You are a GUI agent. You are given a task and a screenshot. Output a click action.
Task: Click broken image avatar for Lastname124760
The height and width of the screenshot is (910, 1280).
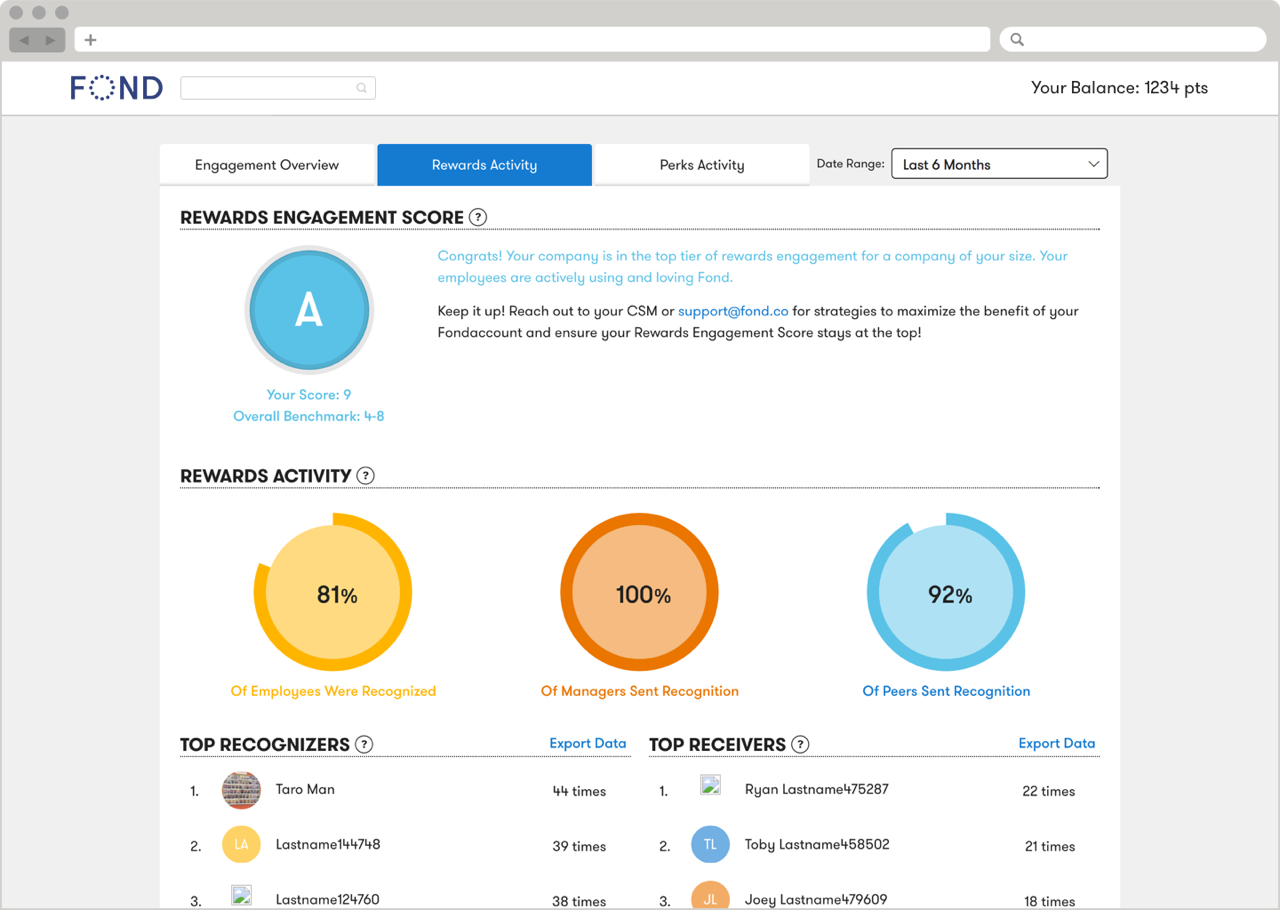(x=241, y=895)
